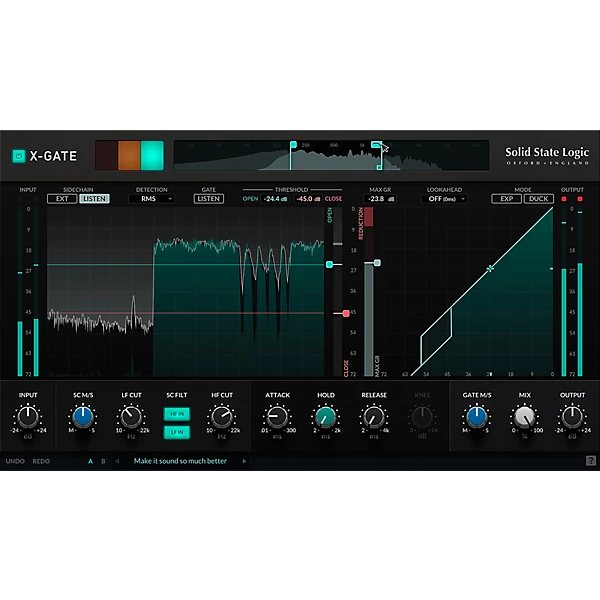Click the teal gate state indicator
The width and height of the screenshot is (600, 600).
click(152, 155)
